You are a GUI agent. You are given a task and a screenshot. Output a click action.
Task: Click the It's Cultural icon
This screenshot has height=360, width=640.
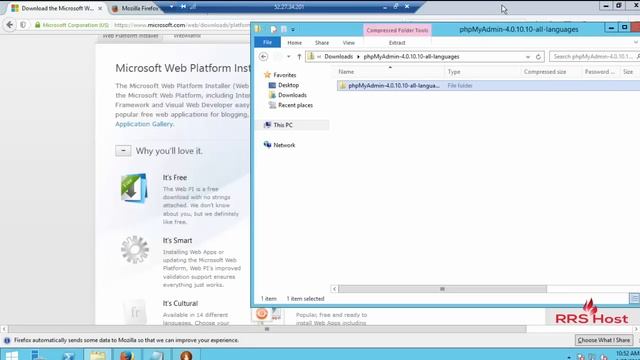click(x=135, y=312)
